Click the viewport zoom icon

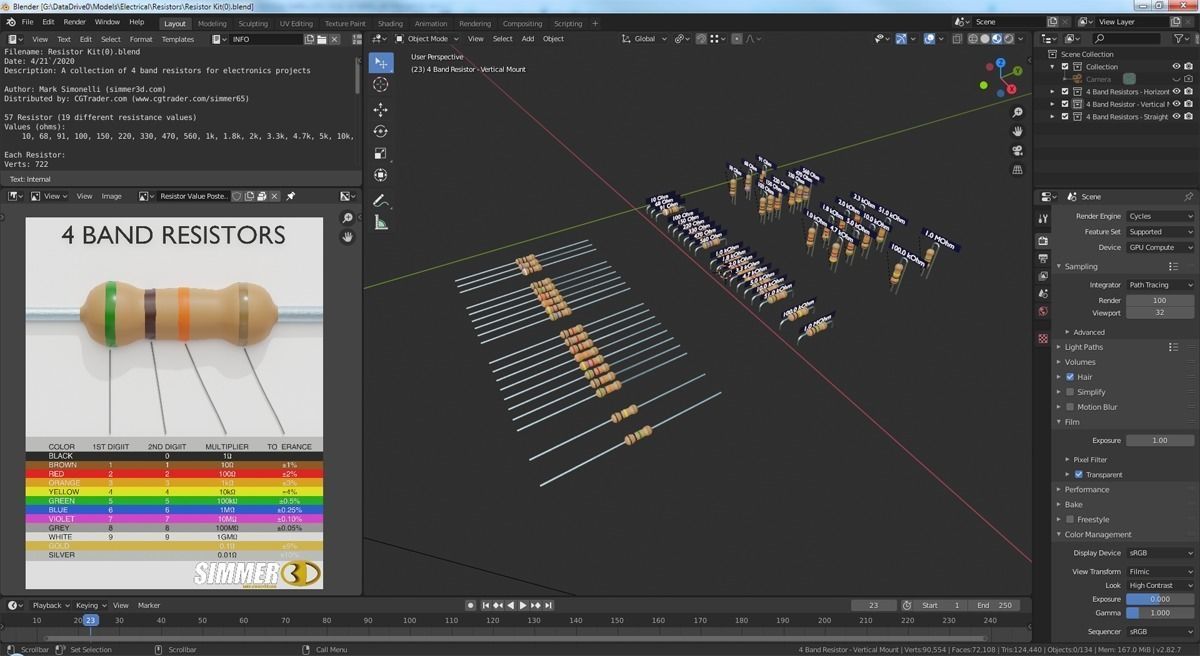click(x=1017, y=113)
